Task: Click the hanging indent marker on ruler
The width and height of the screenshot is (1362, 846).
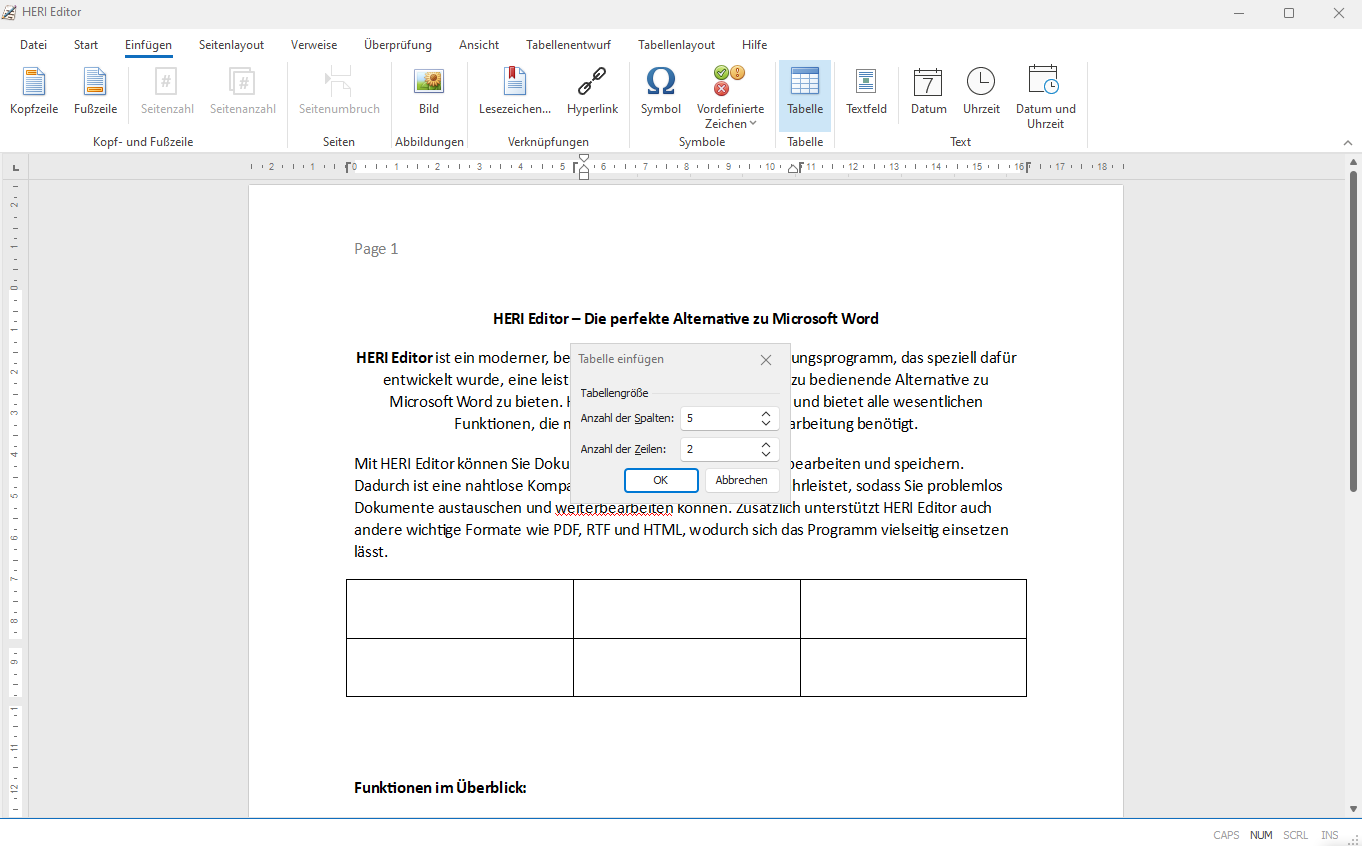Action: coord(584,170)
